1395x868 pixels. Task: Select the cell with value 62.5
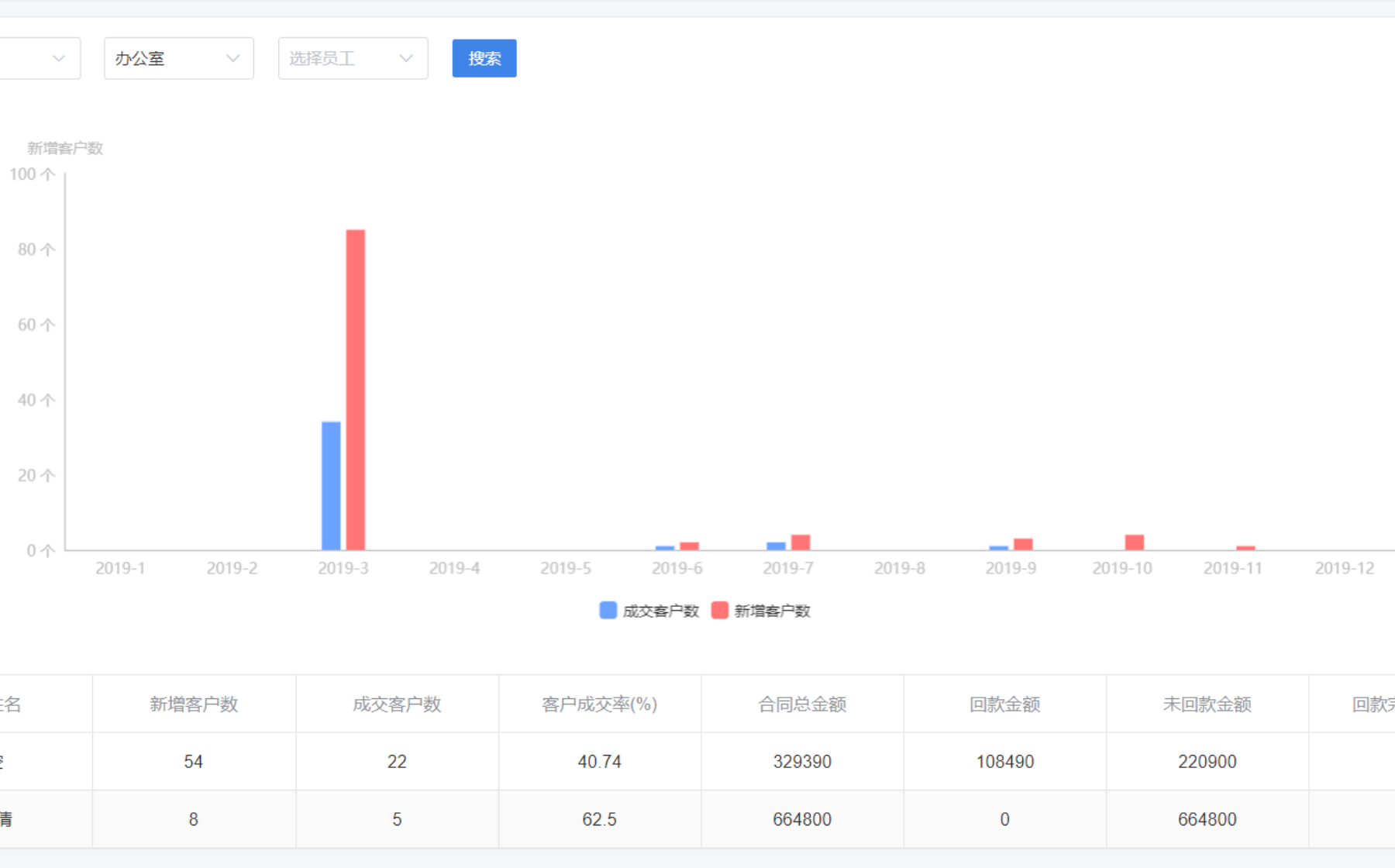[x=600, y=819]
